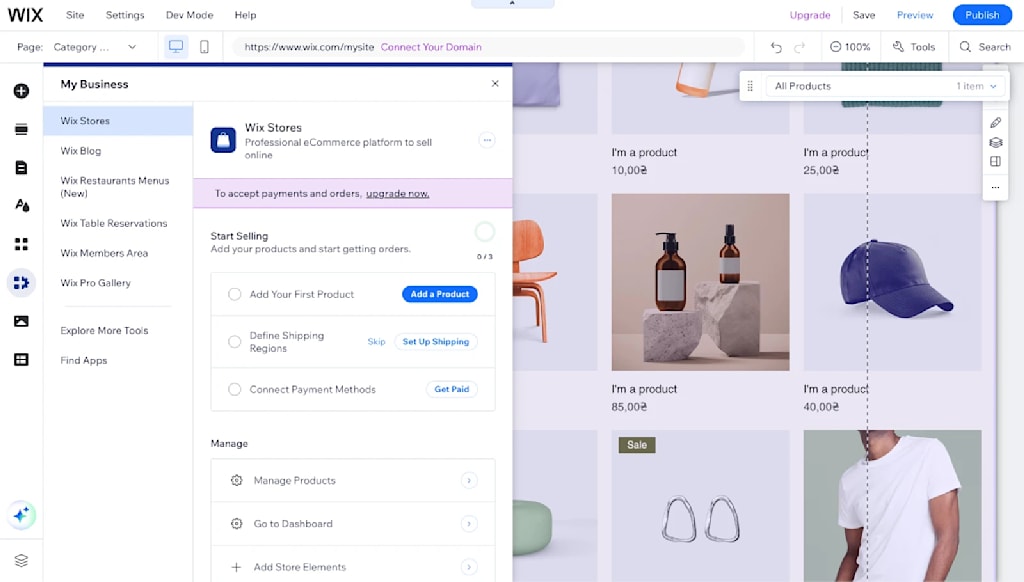Click the AI assistant sparkle icon

21,515
